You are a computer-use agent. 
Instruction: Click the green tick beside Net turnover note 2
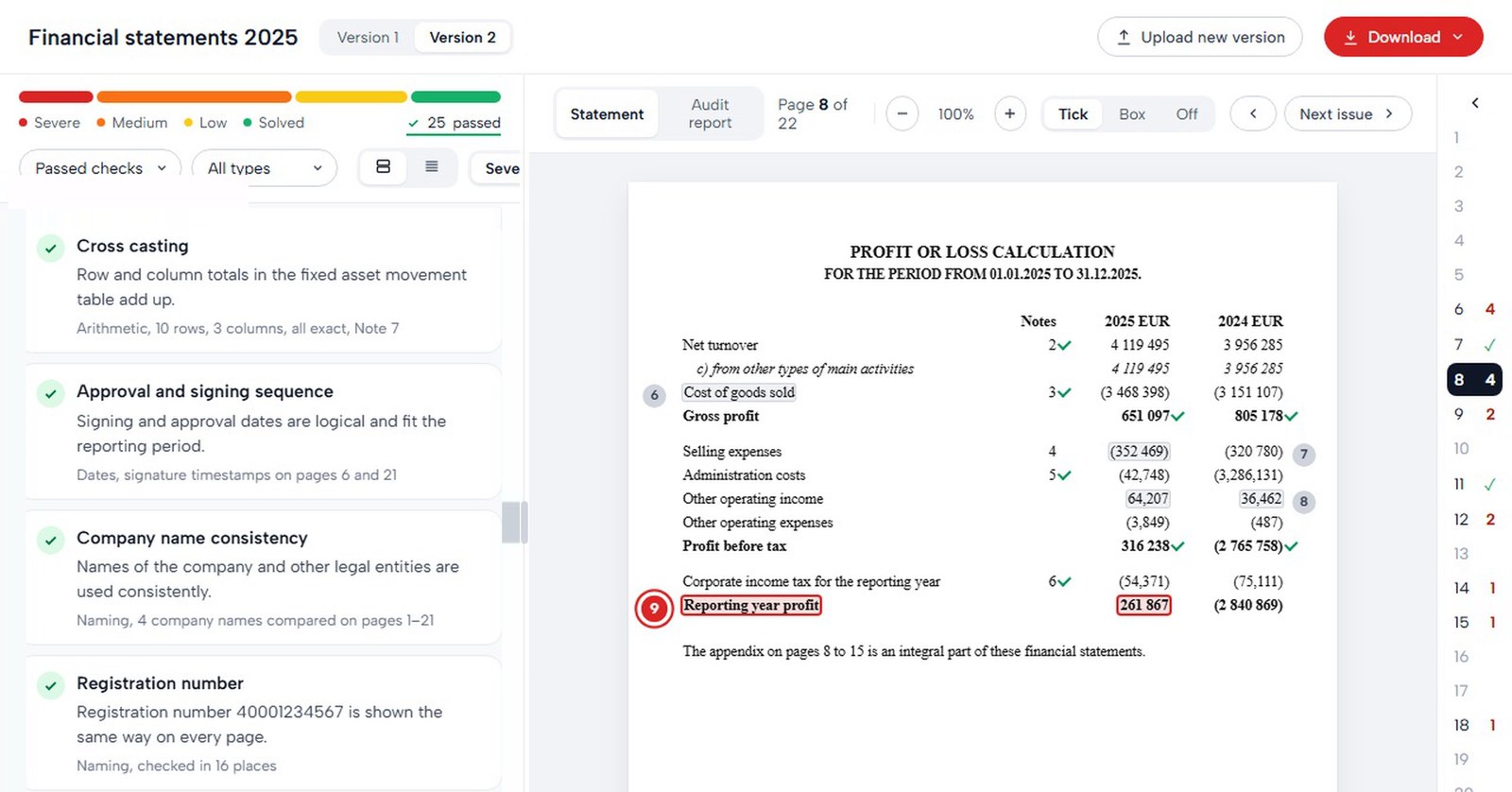(x=1064, y=346)
